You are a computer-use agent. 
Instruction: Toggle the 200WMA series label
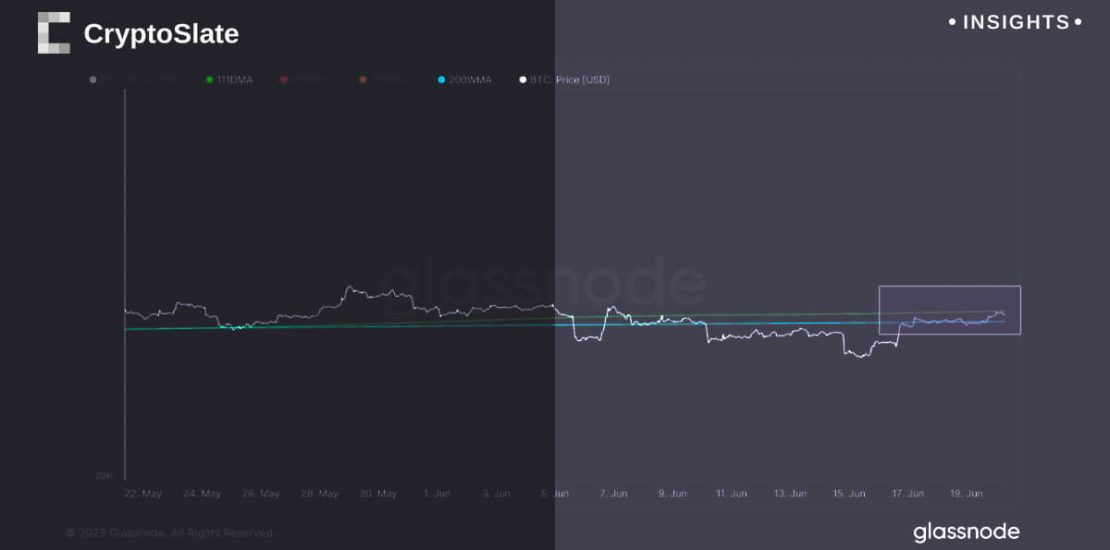coord(470,80)
